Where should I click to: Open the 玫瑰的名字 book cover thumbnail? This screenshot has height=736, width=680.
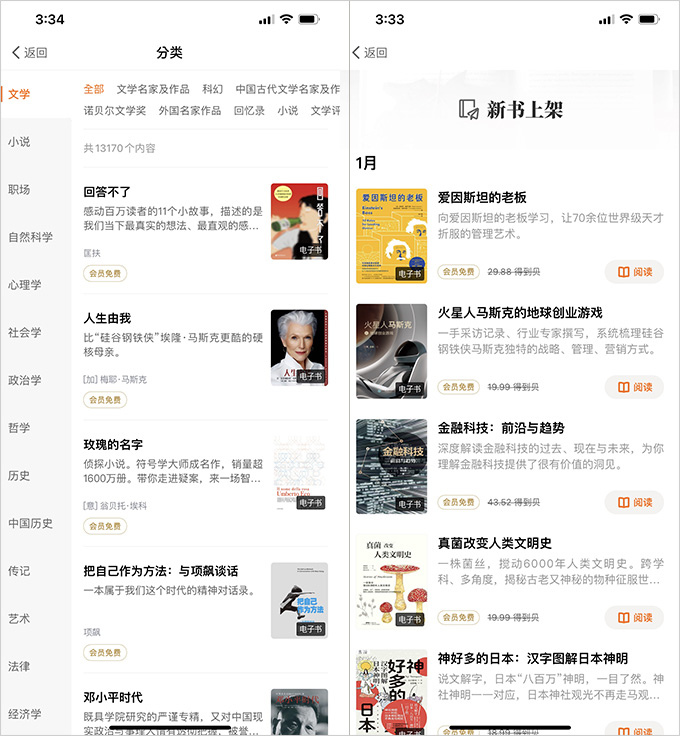click(299, 474)
